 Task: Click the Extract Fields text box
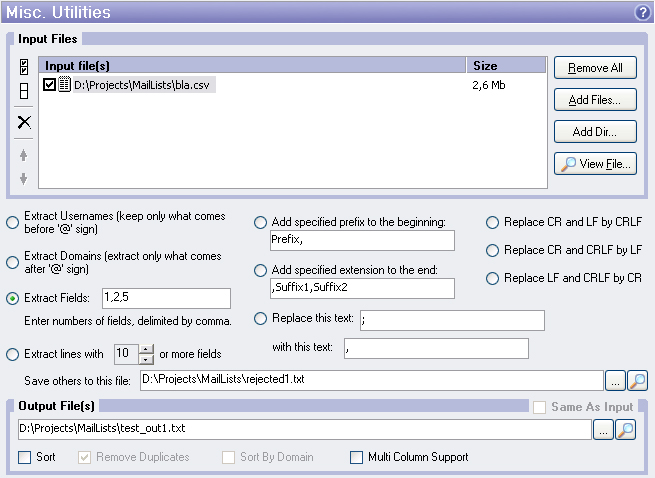tap(165, 298)
